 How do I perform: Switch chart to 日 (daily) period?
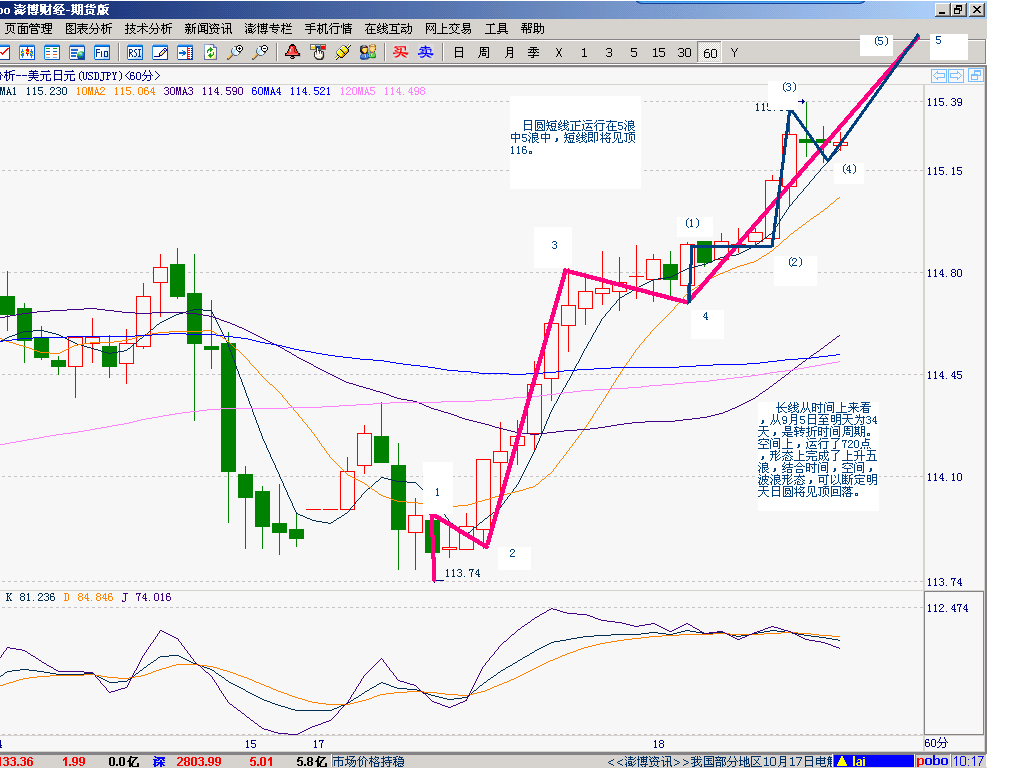pos(459,52)
